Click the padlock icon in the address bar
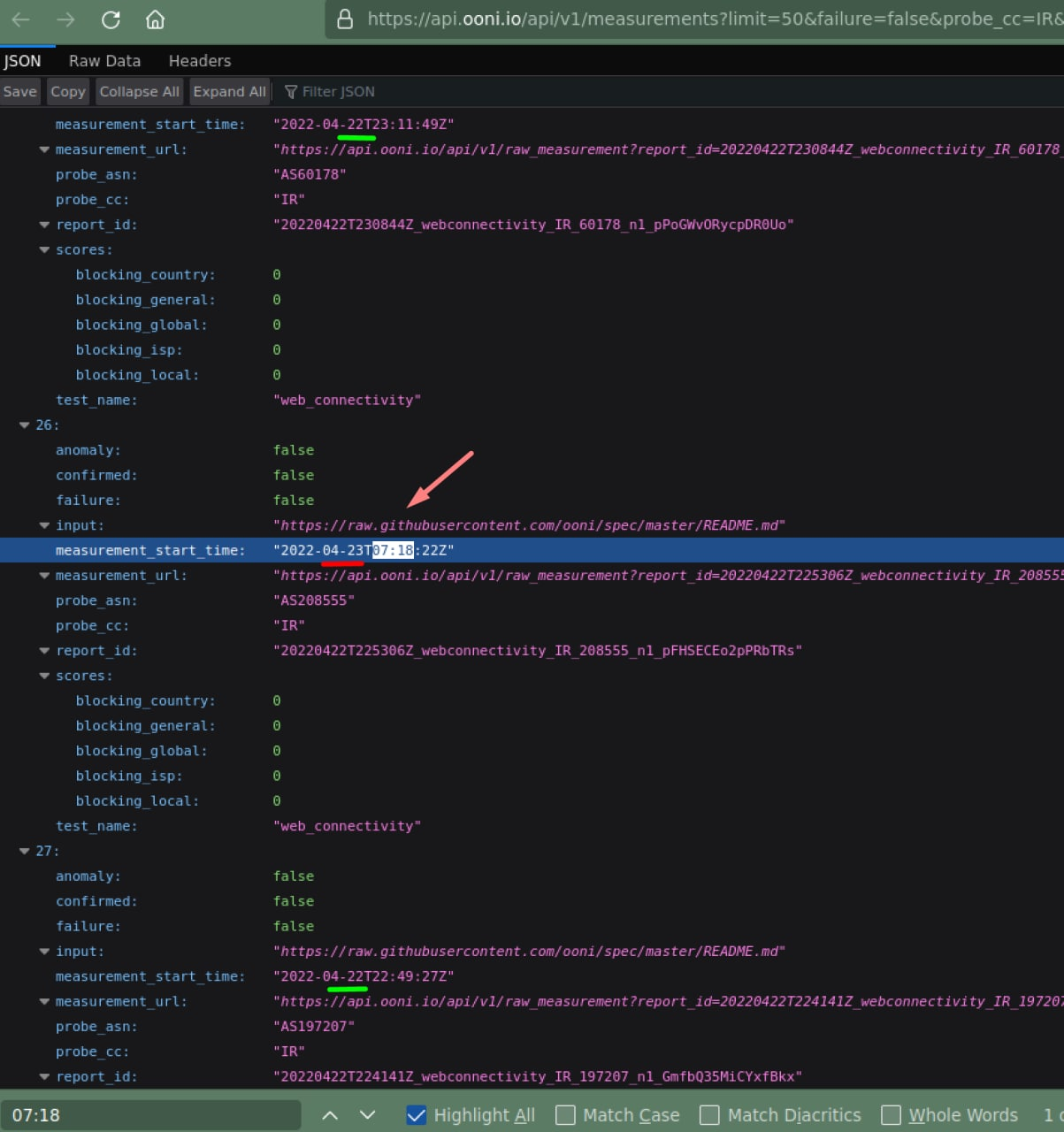 tap(344, 19)
